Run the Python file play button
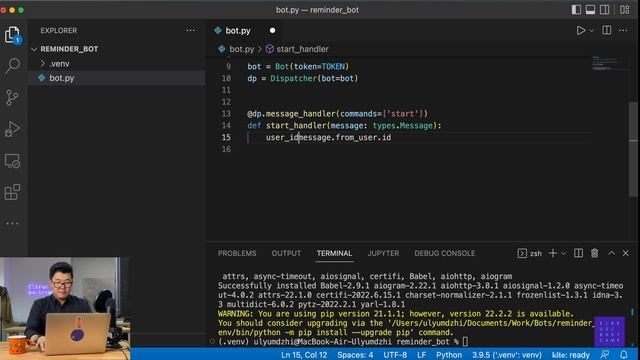The width and height of the screenshot is (640, 360). pyautogui.click(x=580, y=30)
